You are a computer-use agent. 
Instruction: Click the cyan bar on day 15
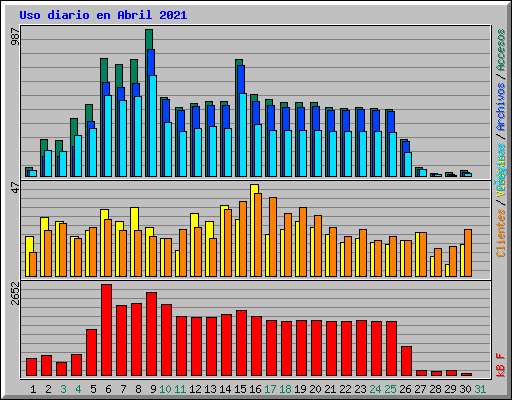click(243, 135)
